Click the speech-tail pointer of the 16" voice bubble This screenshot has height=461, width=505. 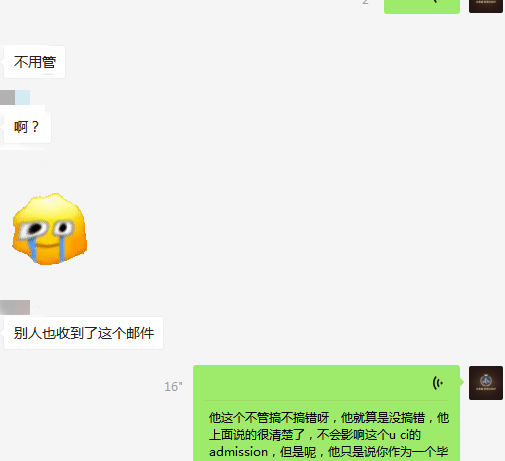click(462, 382)
